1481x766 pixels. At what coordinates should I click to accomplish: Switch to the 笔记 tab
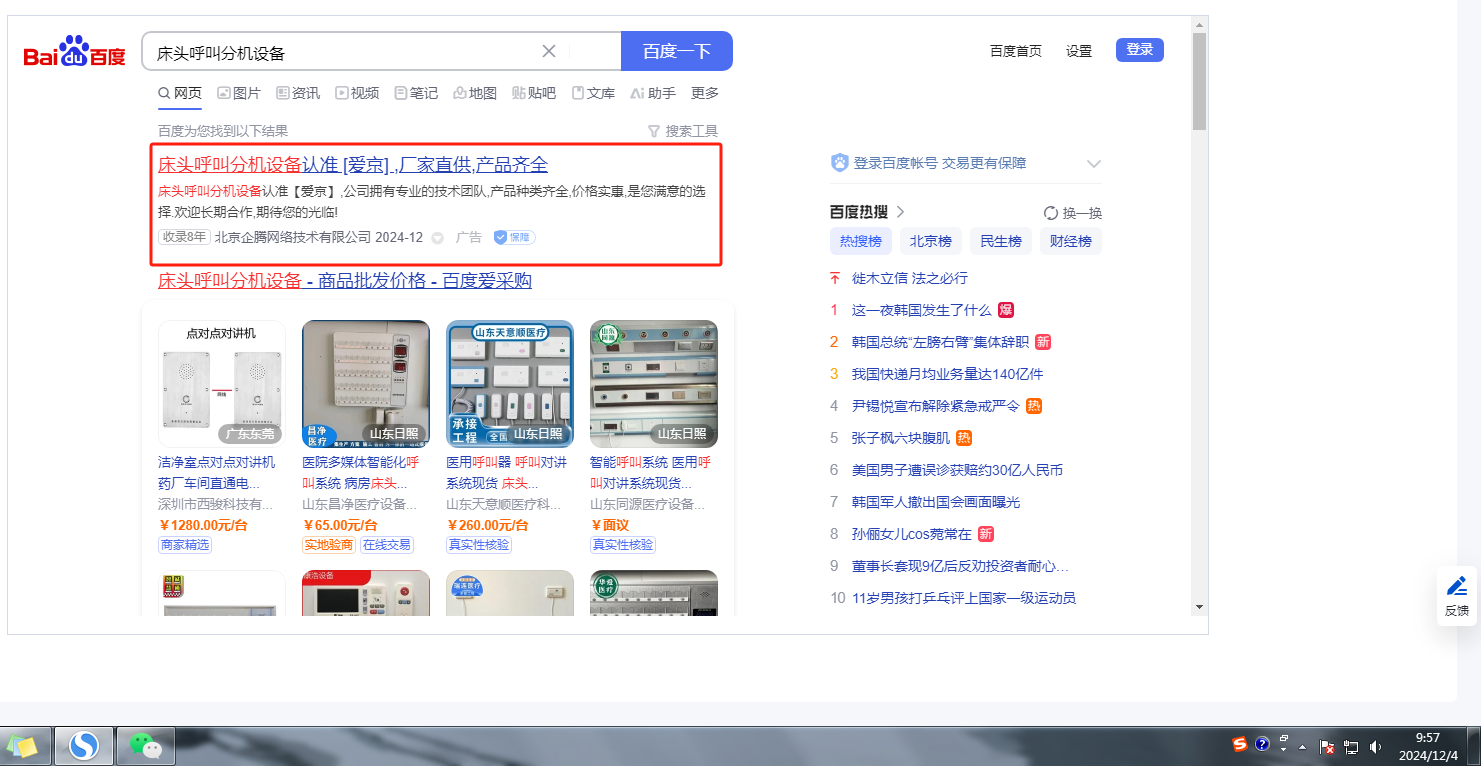416,93
